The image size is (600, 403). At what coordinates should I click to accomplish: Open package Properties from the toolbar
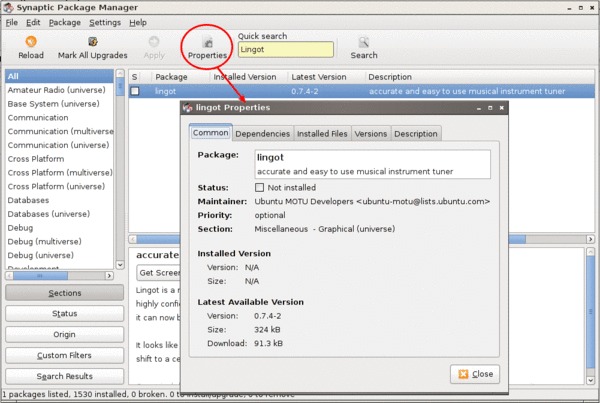[206, 43]
